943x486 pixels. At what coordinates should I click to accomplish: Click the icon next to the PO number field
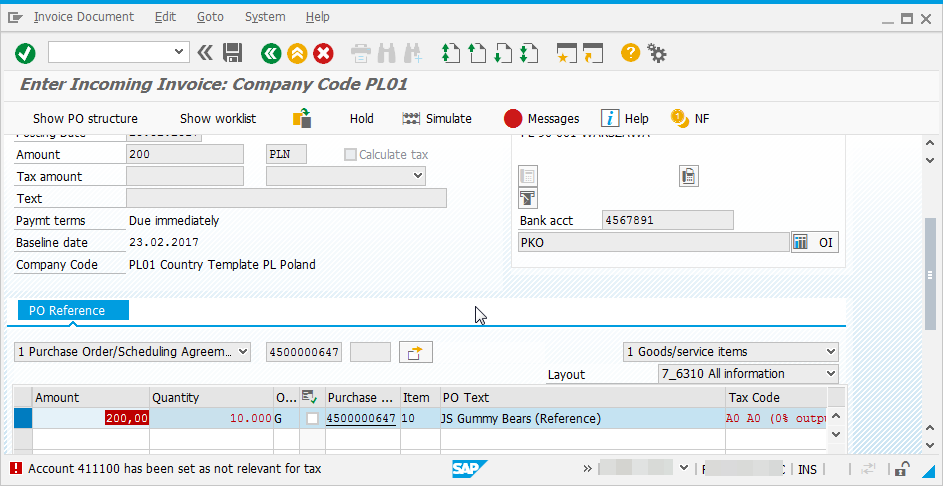click(415, 352)
